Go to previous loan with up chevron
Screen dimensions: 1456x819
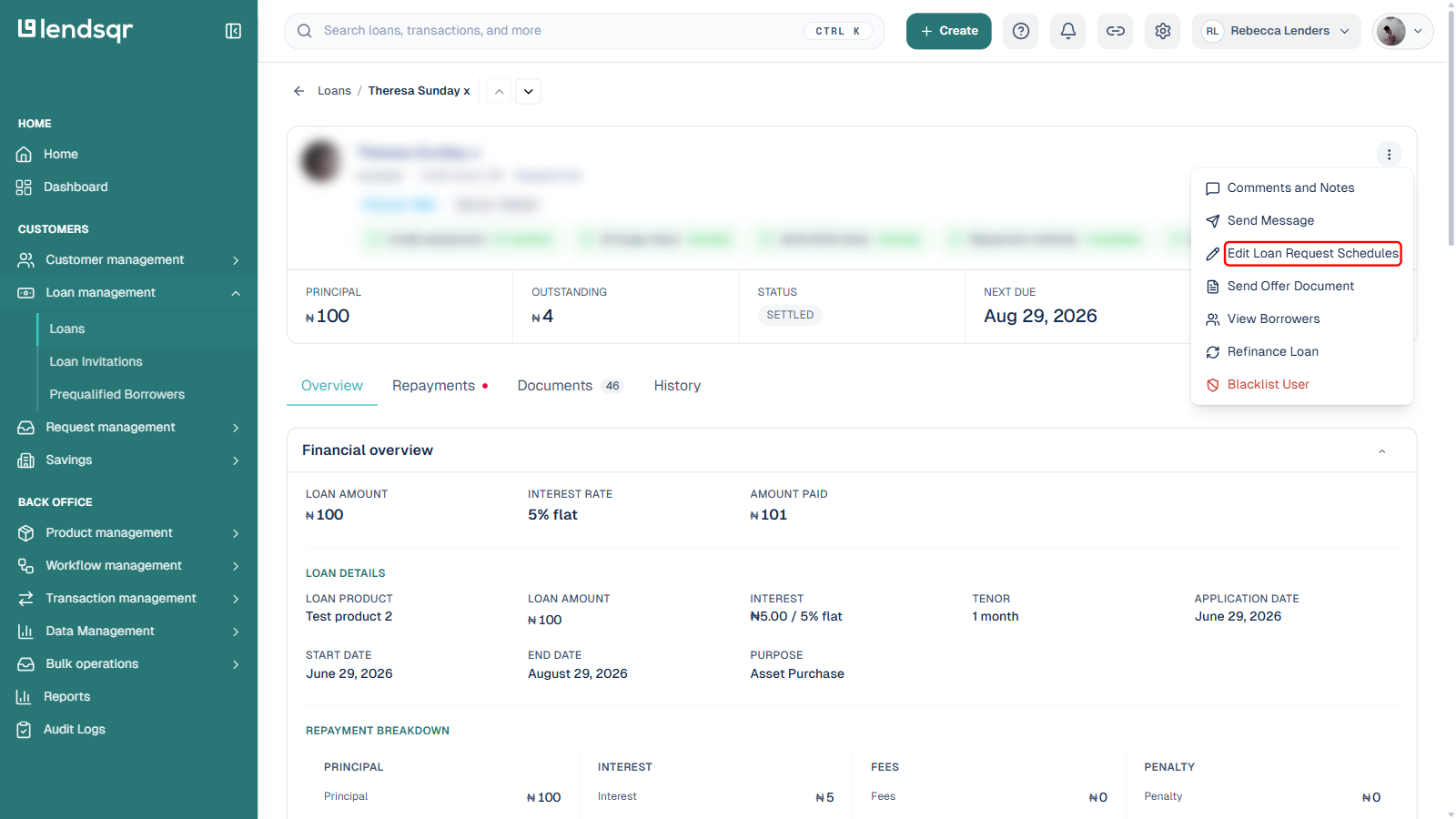click(499, 91)
